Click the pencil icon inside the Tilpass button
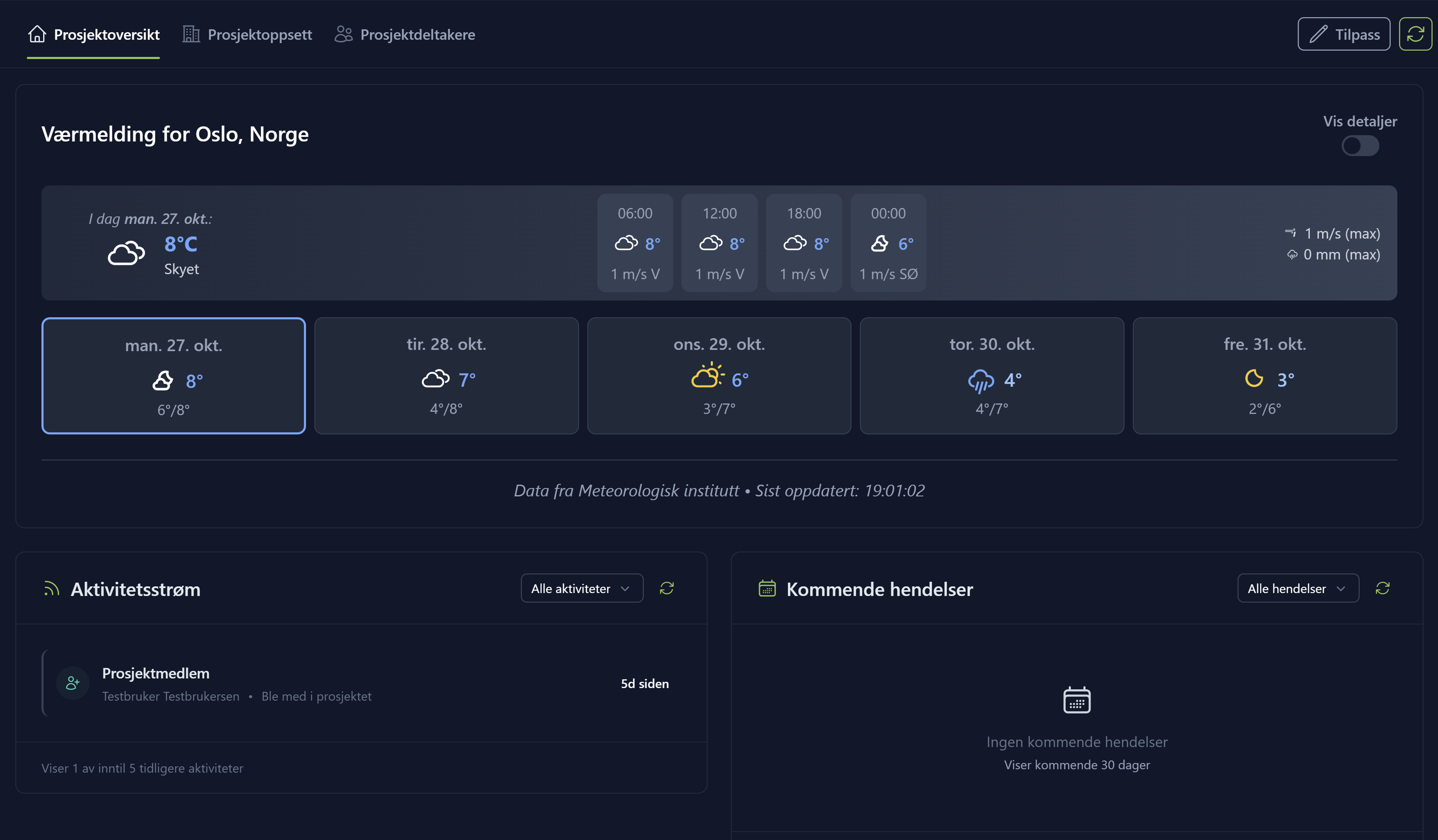Viewport: 1438px width, 840px height. point(1318,33)
